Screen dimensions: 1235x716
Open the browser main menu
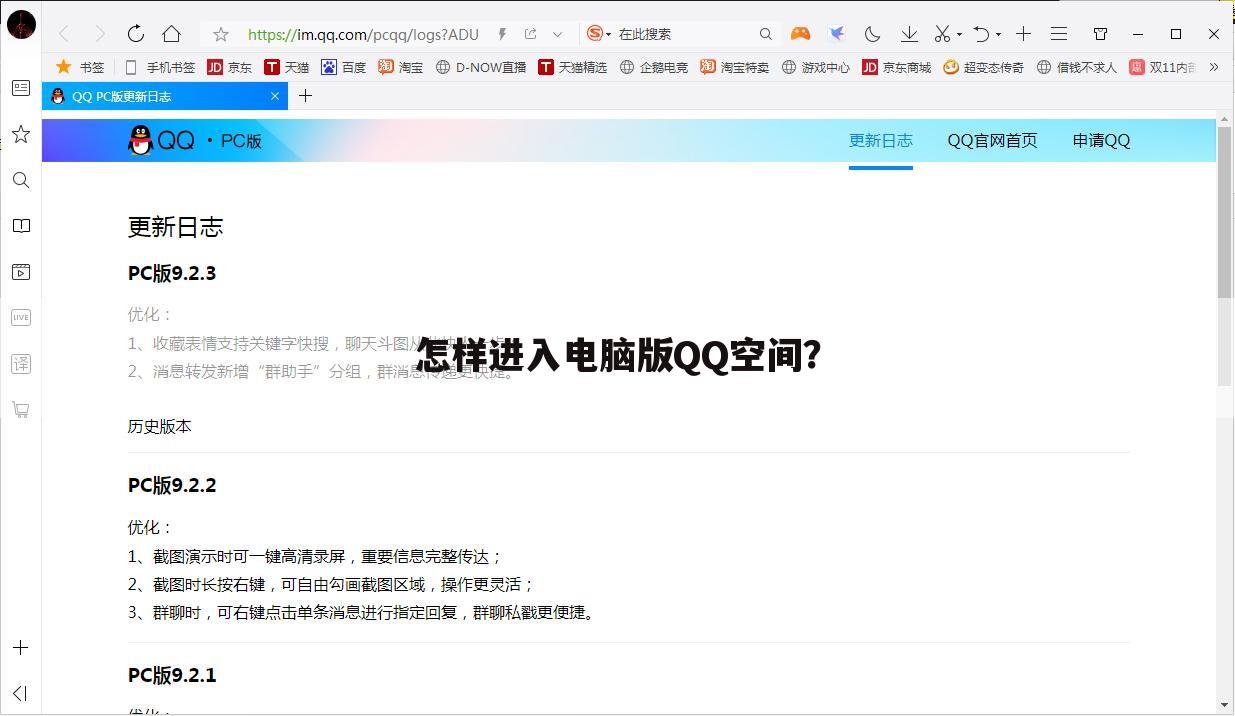coord(1059,34)
